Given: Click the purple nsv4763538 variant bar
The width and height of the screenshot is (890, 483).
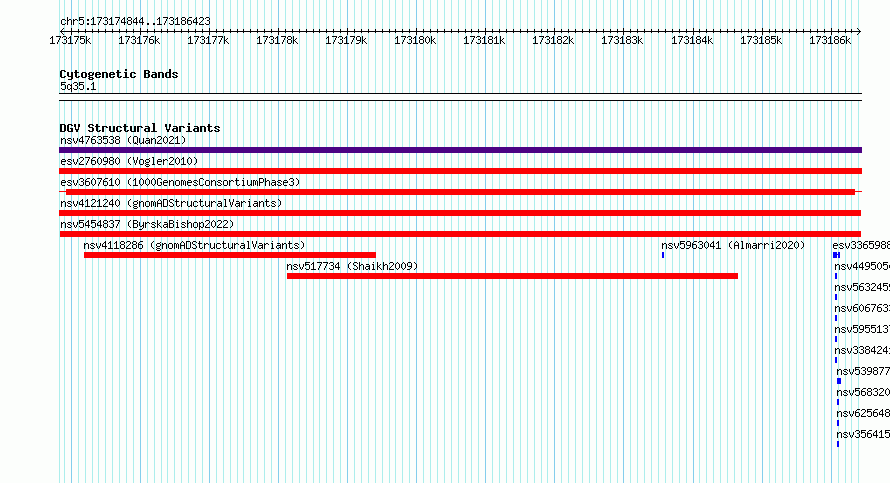Looking at the screenshot, I should (460, 150).
